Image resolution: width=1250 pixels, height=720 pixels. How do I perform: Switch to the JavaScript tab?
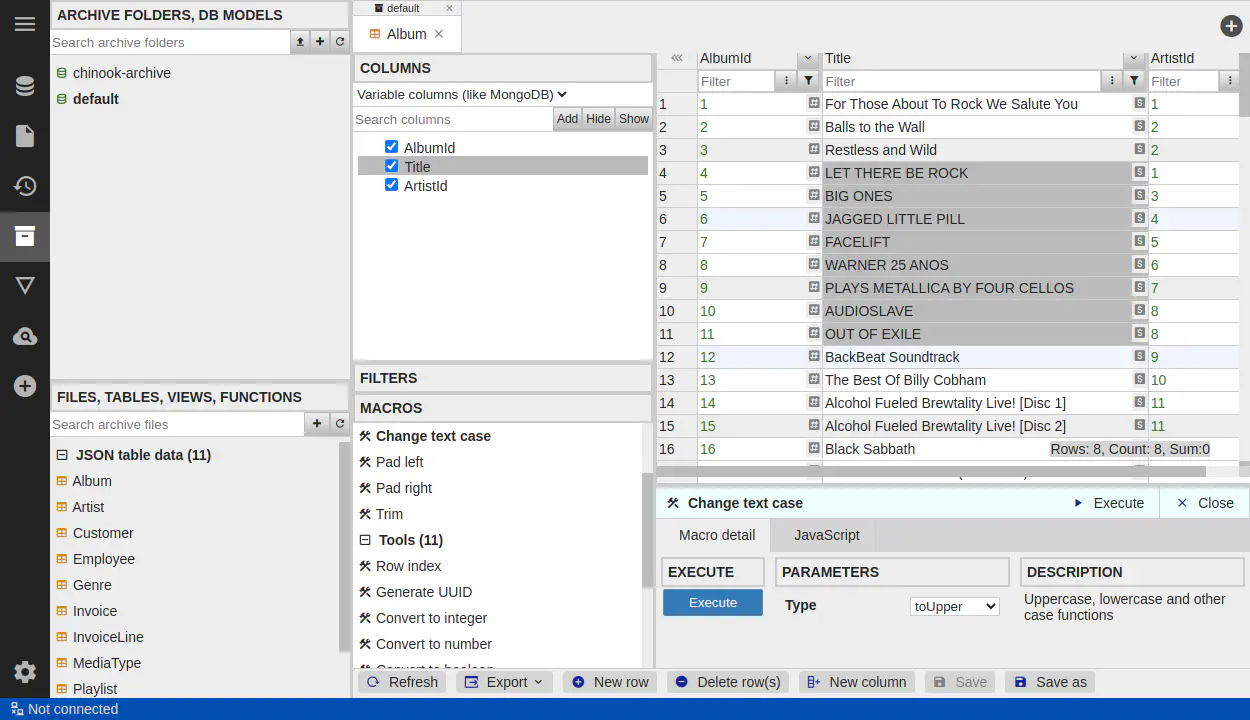pos(826,535)
